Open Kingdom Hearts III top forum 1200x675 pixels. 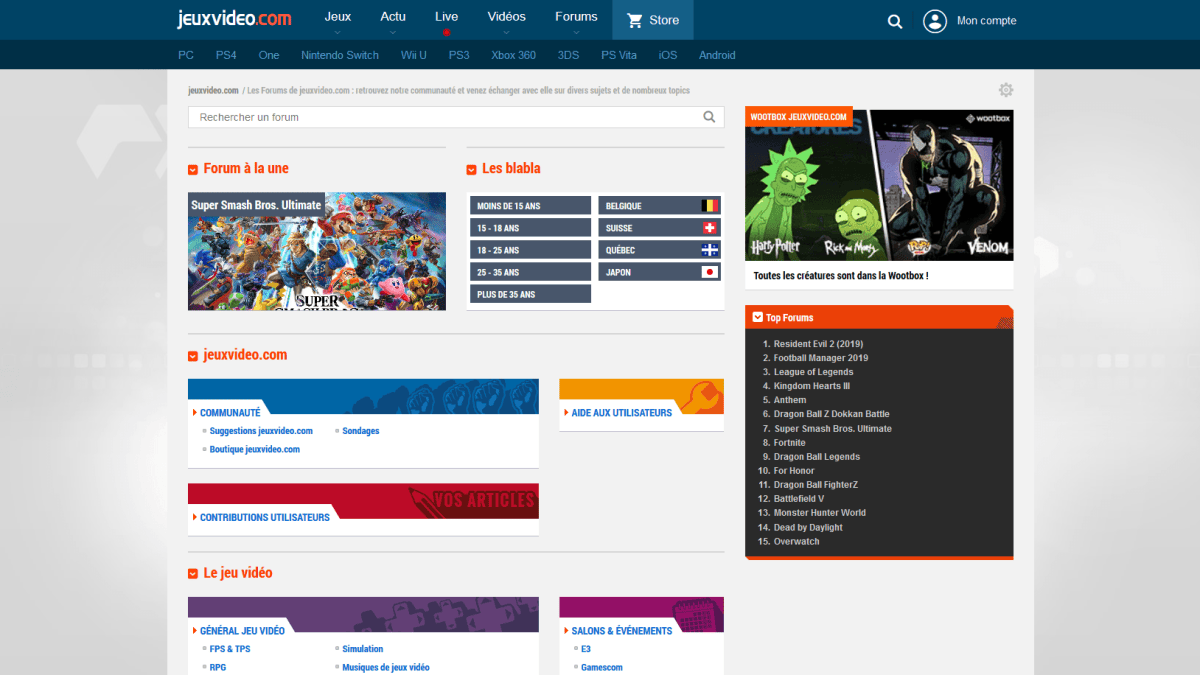(x=812, y=386)
